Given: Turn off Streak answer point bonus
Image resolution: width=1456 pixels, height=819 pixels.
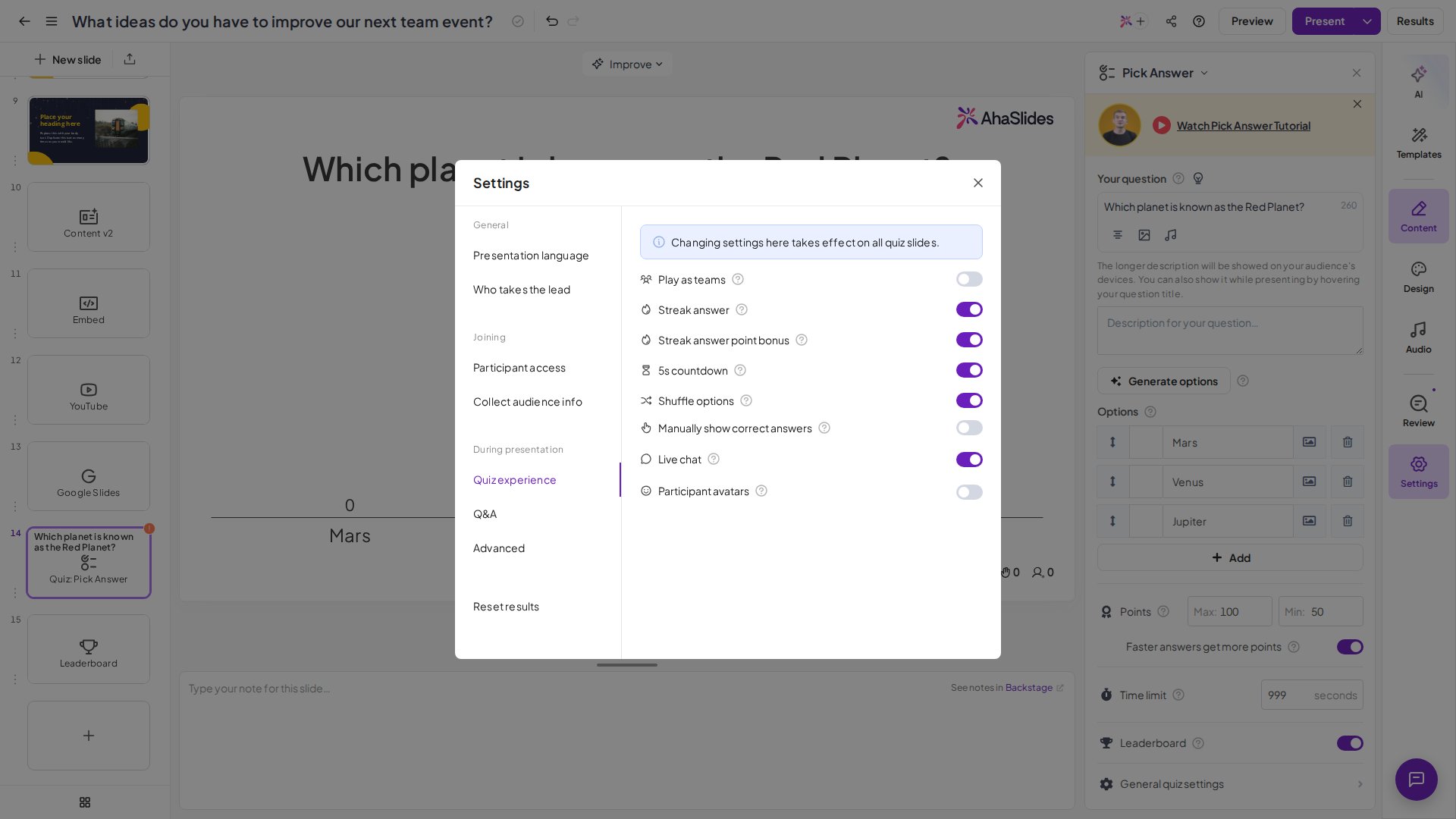Looking at the screenshot, I should (969, 340).
